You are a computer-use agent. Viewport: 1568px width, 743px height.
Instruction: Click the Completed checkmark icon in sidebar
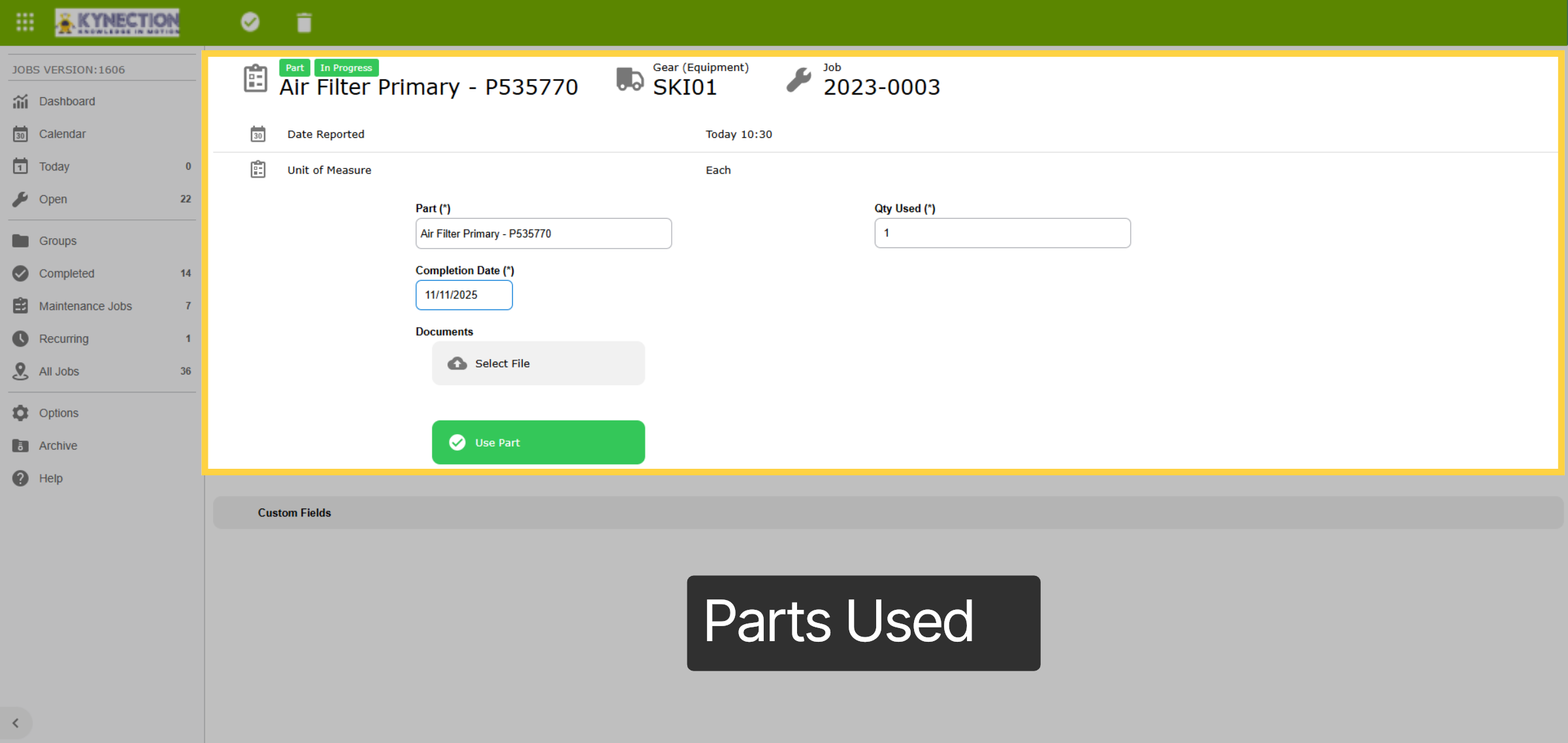coord(21,274)
